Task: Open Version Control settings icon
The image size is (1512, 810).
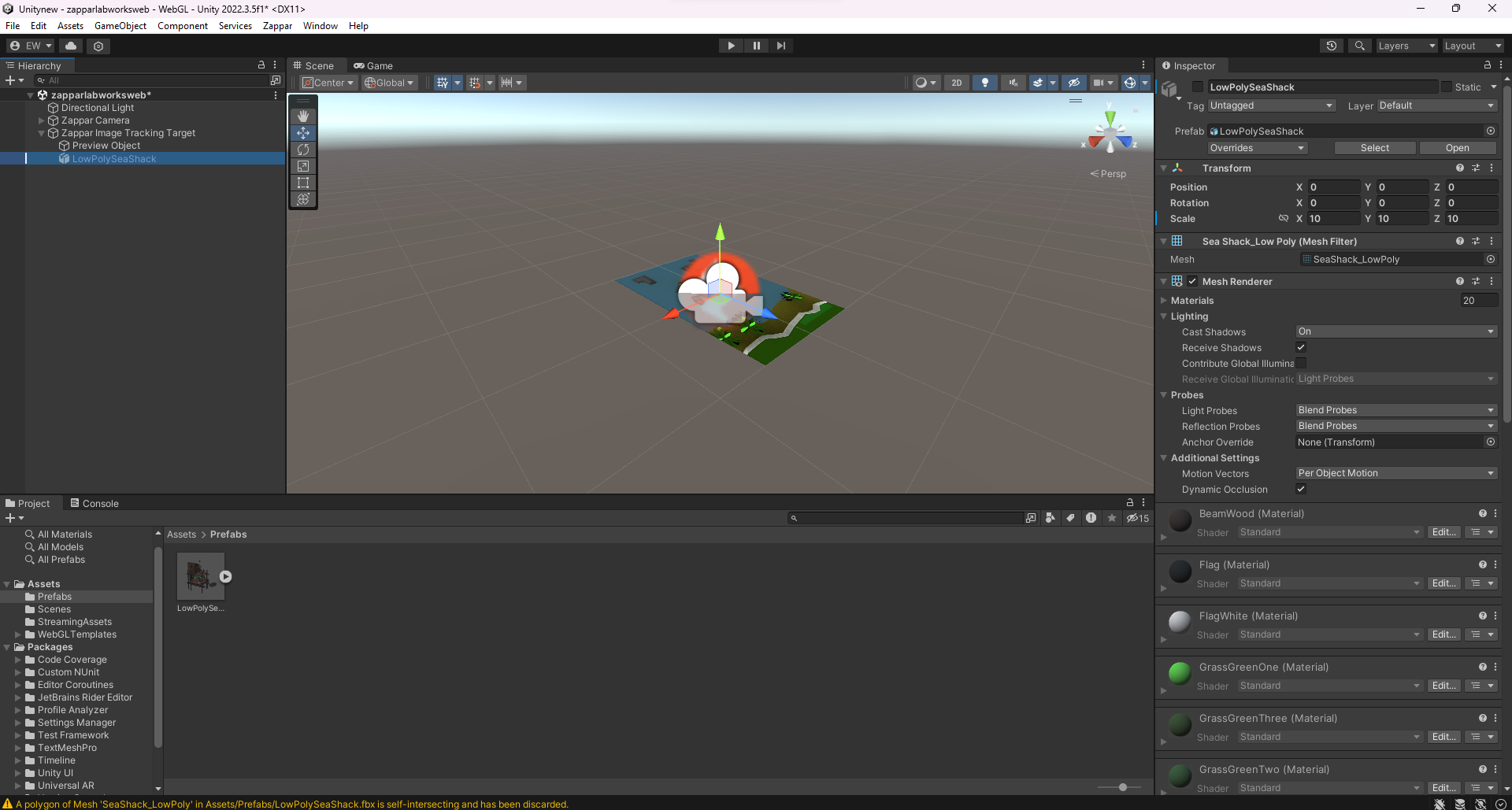Action: (x=98, y=46)
